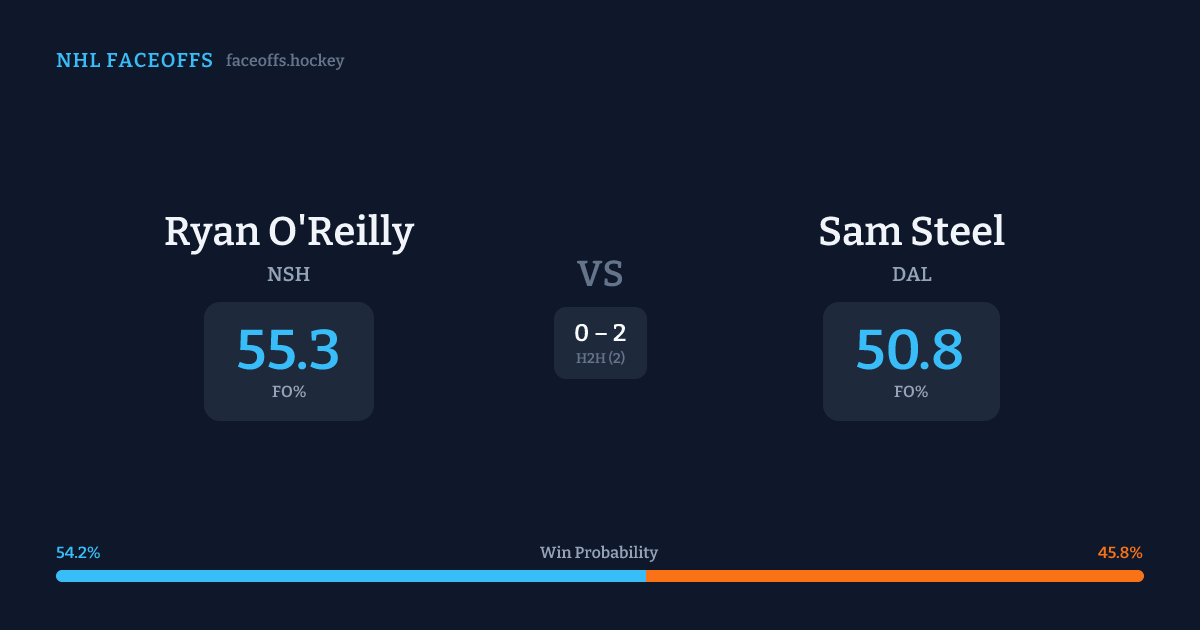Click the NSH team abbreviation

pyautogui.click(x=289, y=274)
